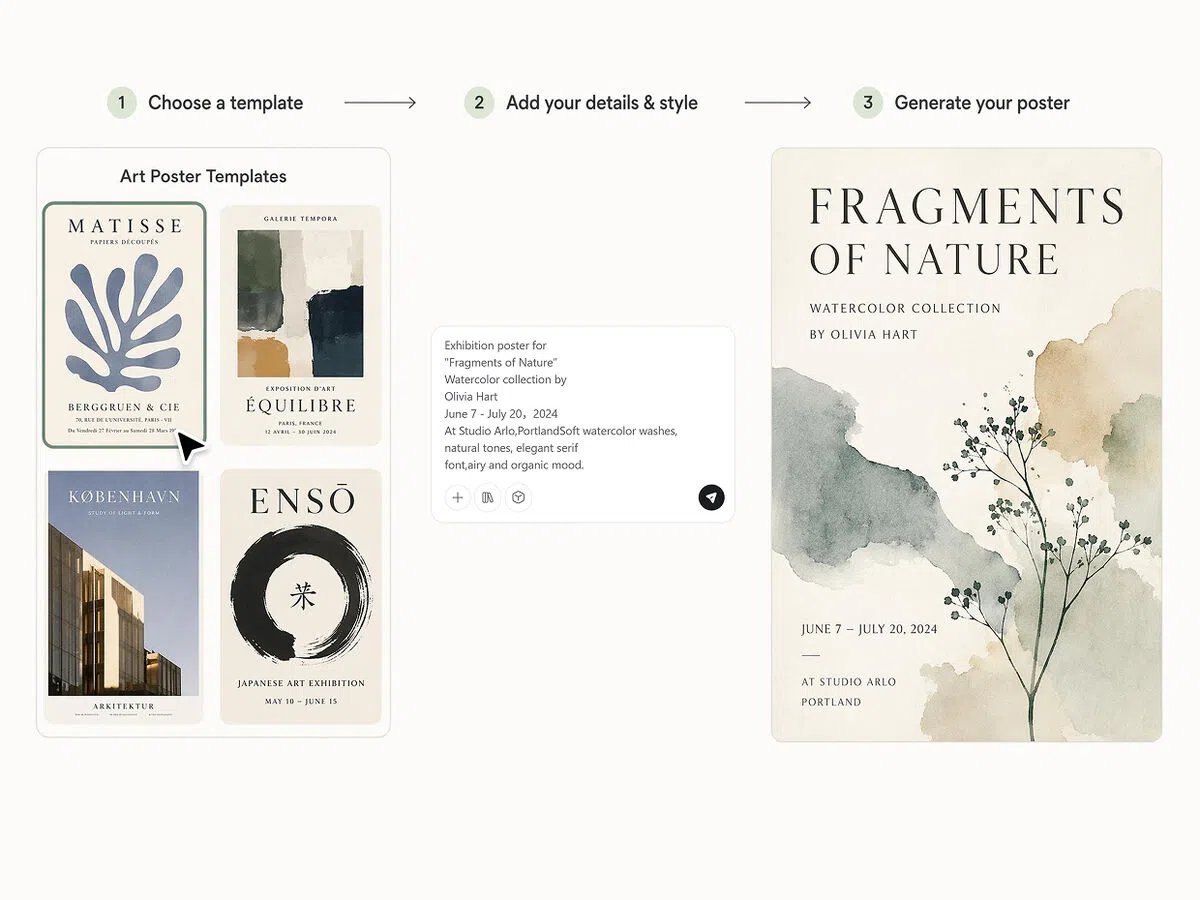This screenshot has height=900, width=1200.
Task: Open the generated Fragments of Nature poster
Action: coord(966,445)
